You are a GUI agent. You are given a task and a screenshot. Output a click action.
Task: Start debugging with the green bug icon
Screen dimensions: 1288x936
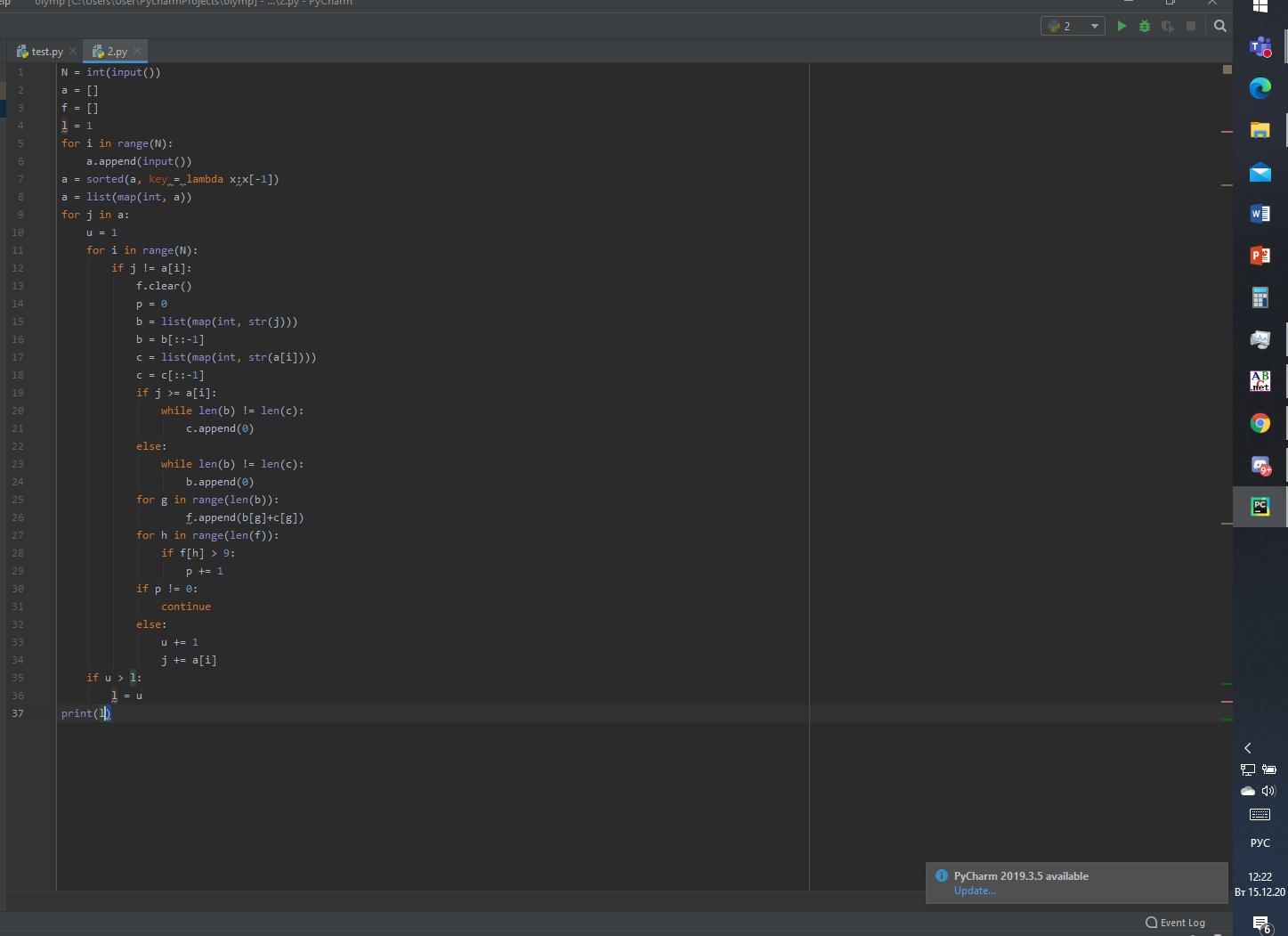[1145, 27]
